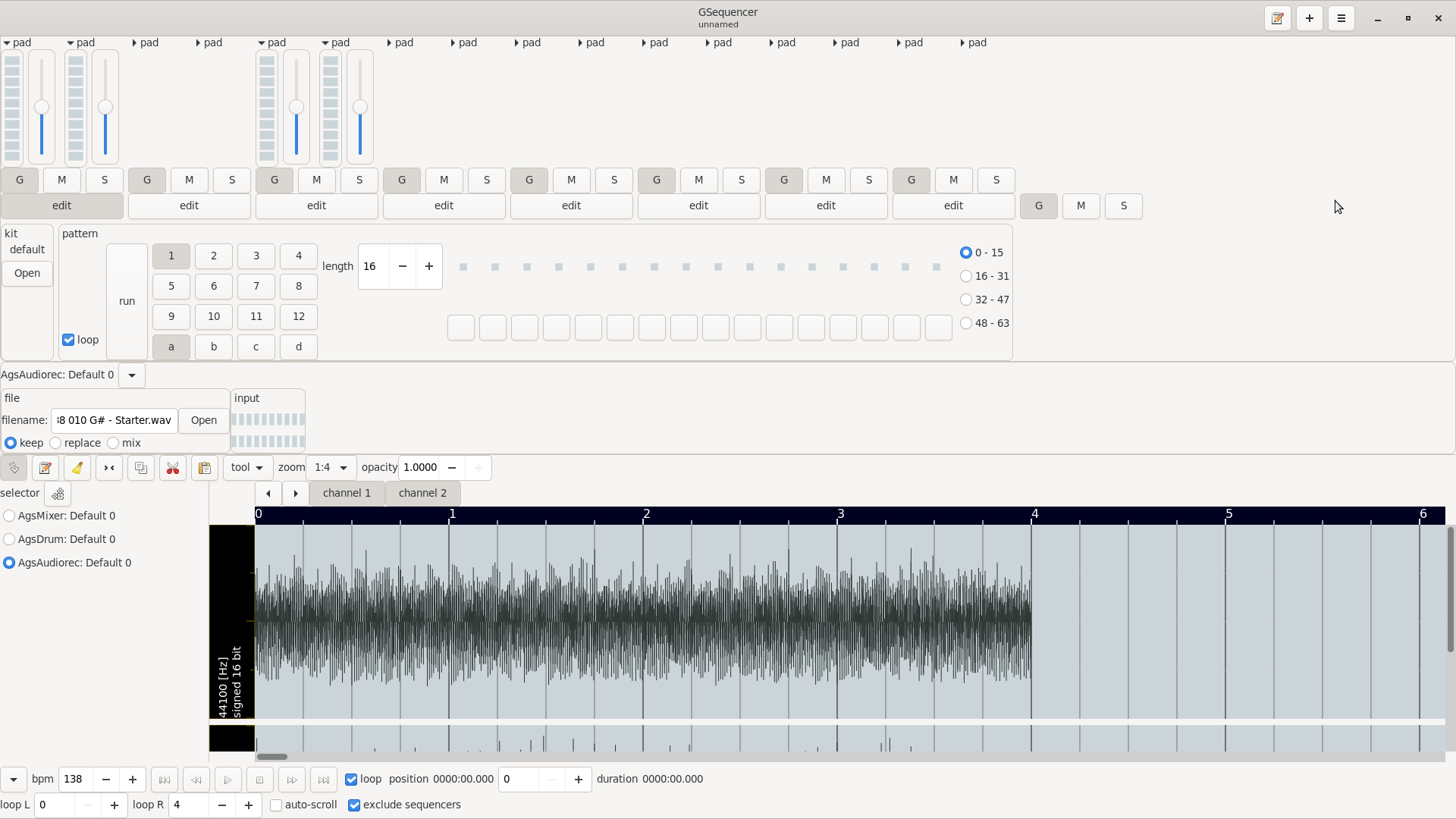Screen dimensions: 1456x819
Task: Select the 16 - 31 pattern range radio
Action: [x=965, y=276]
